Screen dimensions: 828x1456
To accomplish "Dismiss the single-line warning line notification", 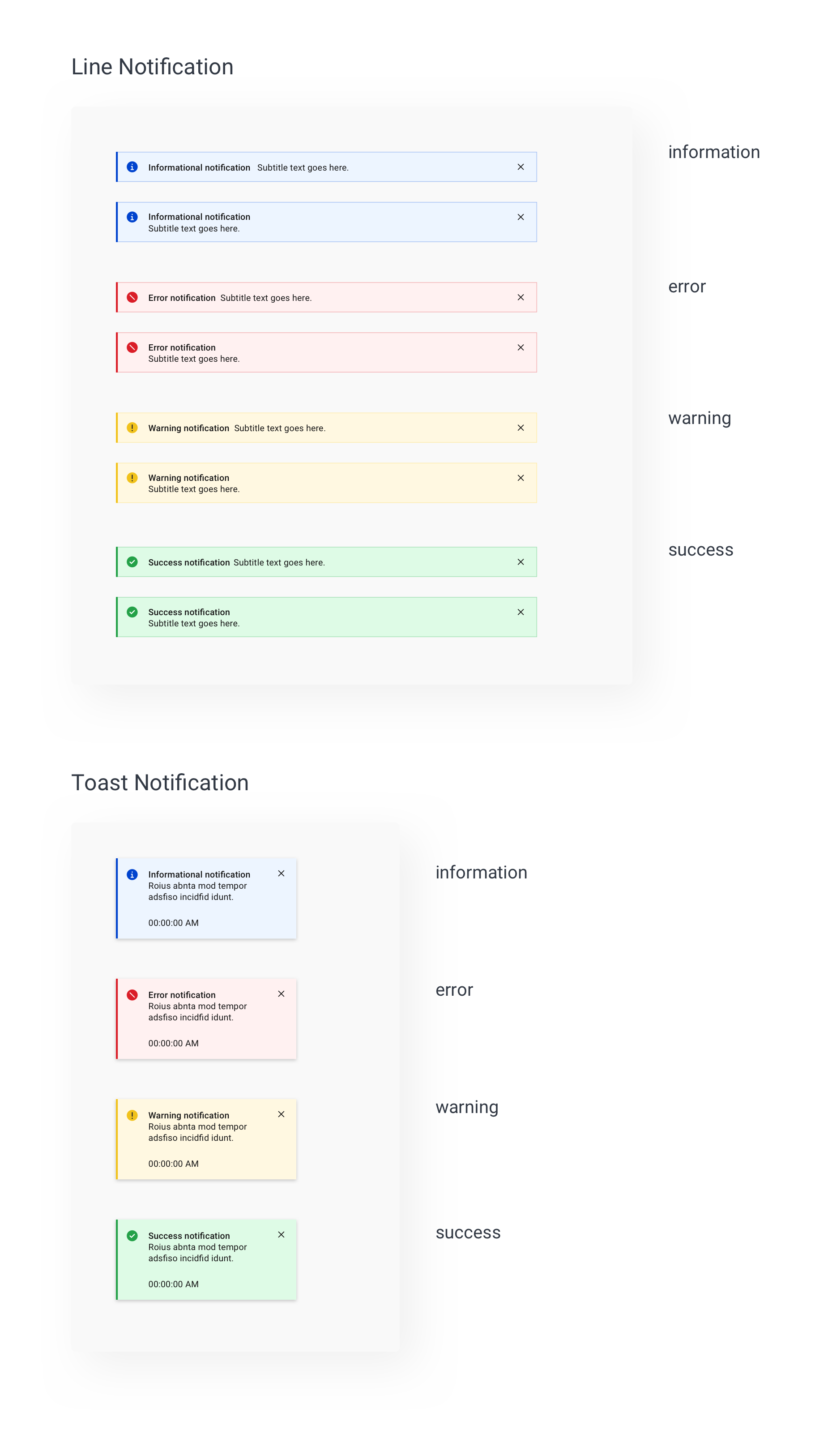I will click(x=521, y=428).
